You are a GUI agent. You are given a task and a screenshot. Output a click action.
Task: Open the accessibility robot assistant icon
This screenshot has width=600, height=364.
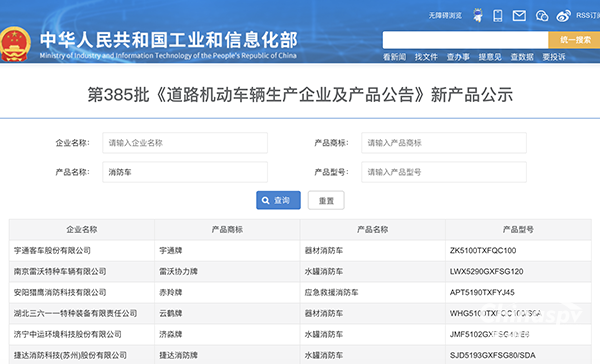[x=478, y=15]
